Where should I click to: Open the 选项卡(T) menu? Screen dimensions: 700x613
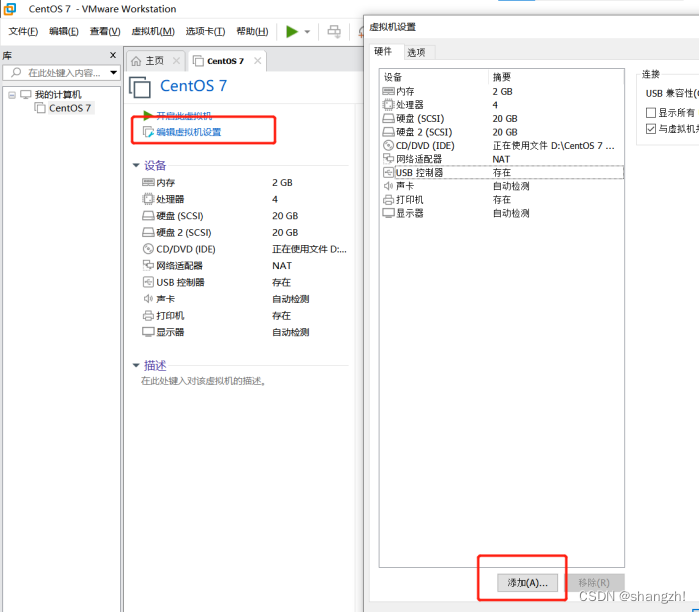click(x=205, y=31)
